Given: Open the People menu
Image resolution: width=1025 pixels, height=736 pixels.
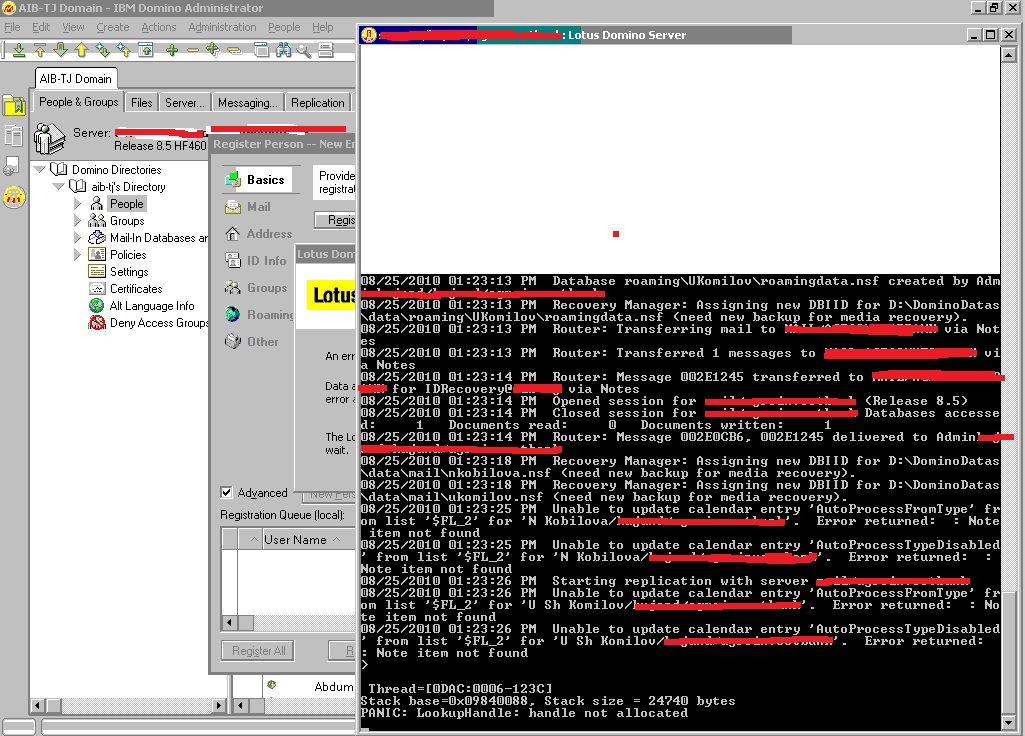Looking at the screenshot, I should point(284,27).
